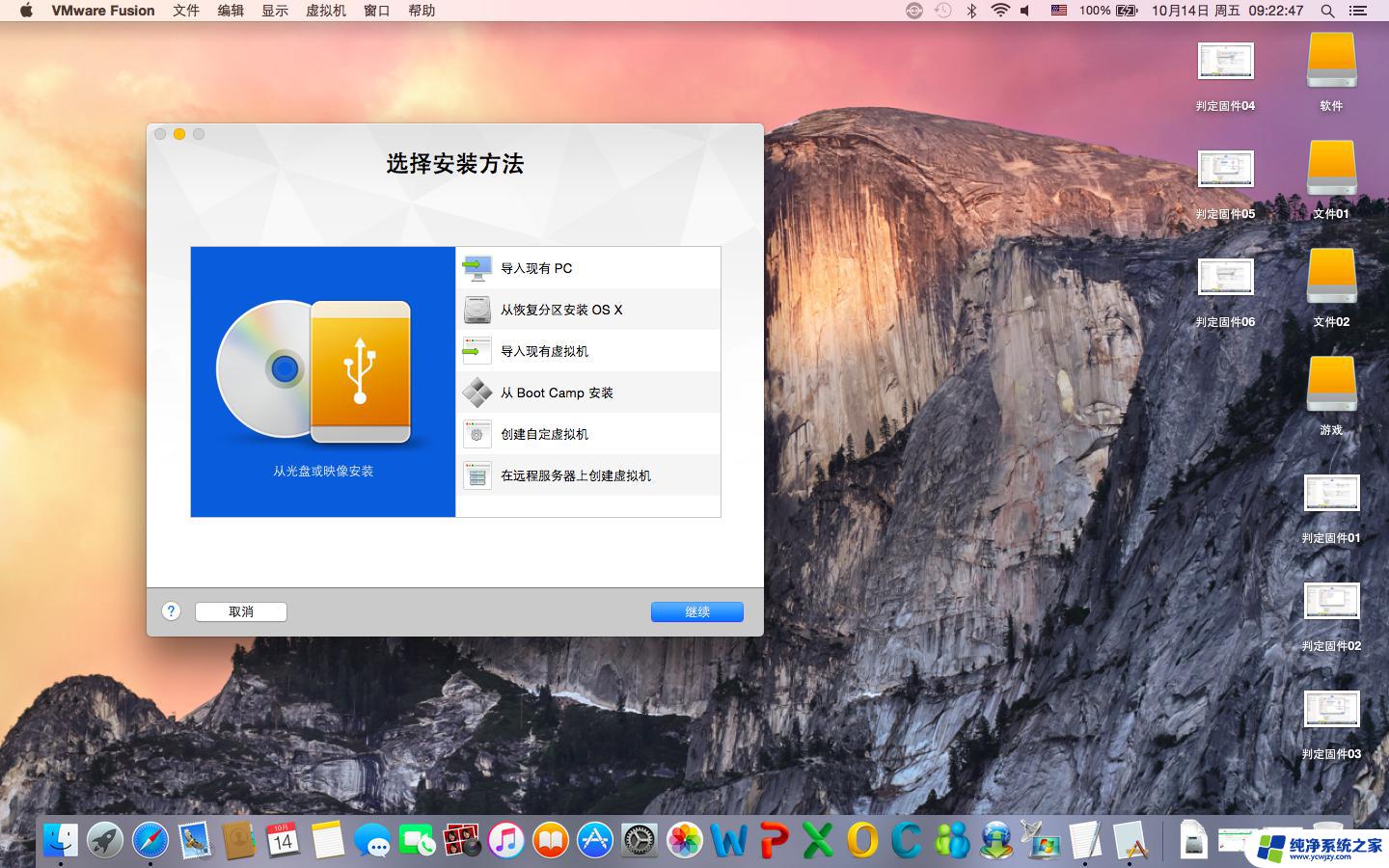Select the 从恢复分区安装 OS X text

click(561, 310)
